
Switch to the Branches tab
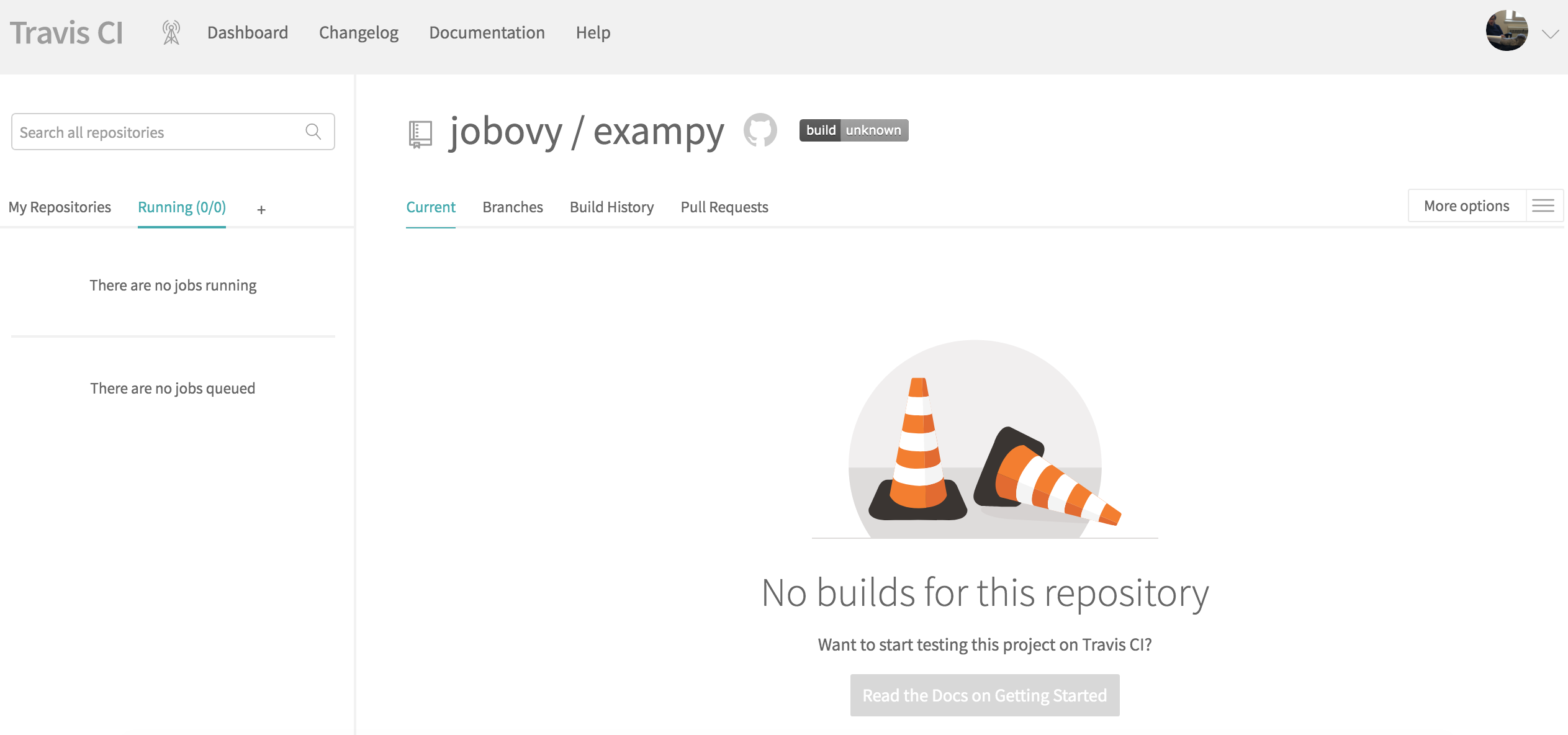tap(513, 207)
